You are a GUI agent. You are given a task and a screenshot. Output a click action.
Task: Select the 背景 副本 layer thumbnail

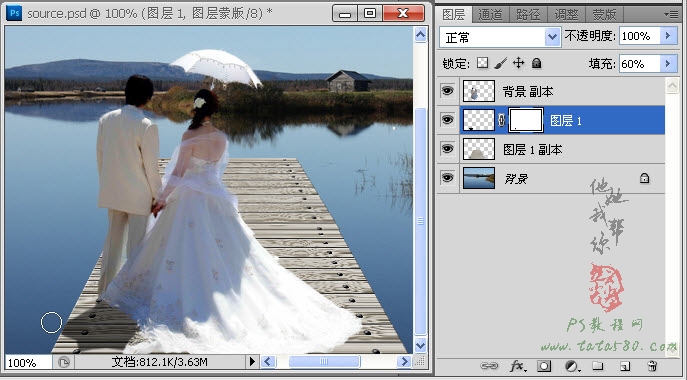point(479,91)
